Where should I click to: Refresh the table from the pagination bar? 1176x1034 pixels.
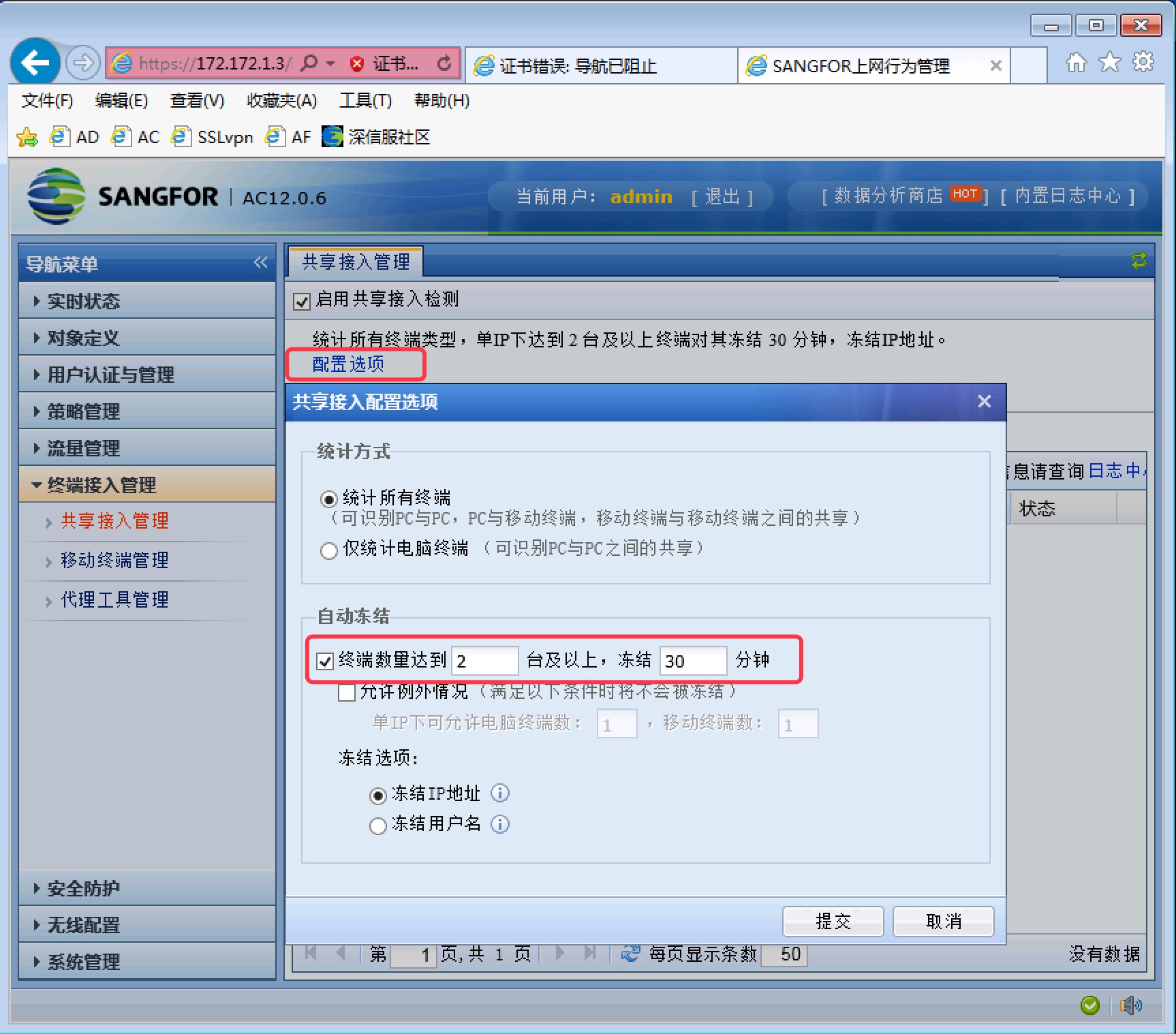(631, 954)
